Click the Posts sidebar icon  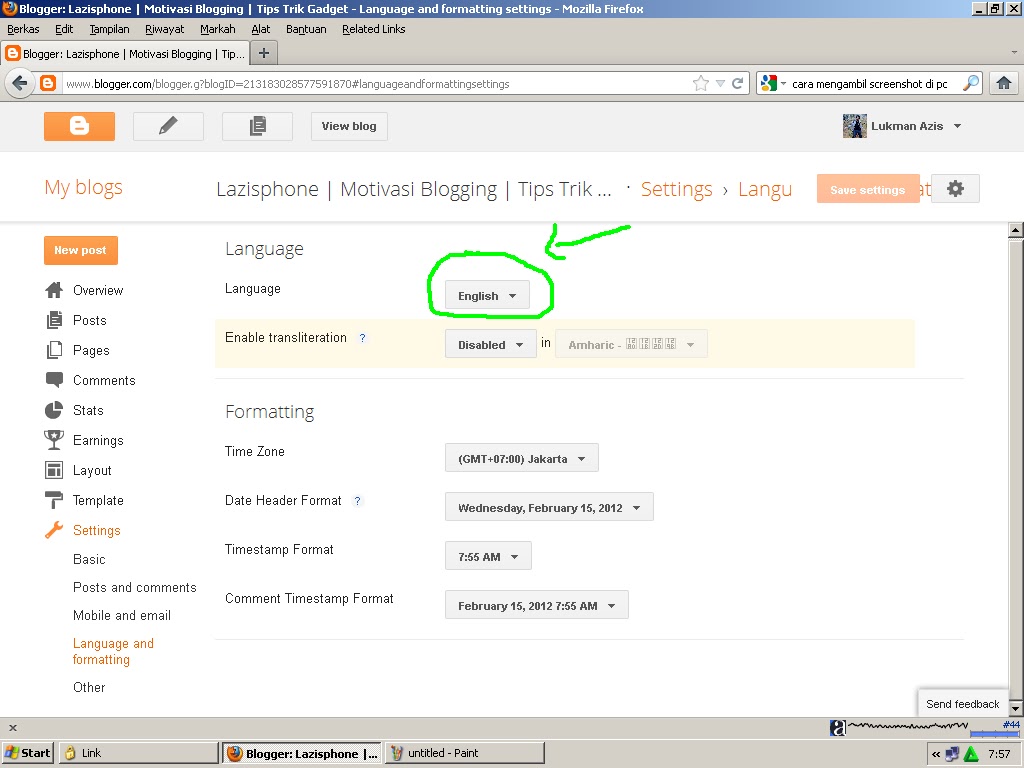(x=54, y=320)
